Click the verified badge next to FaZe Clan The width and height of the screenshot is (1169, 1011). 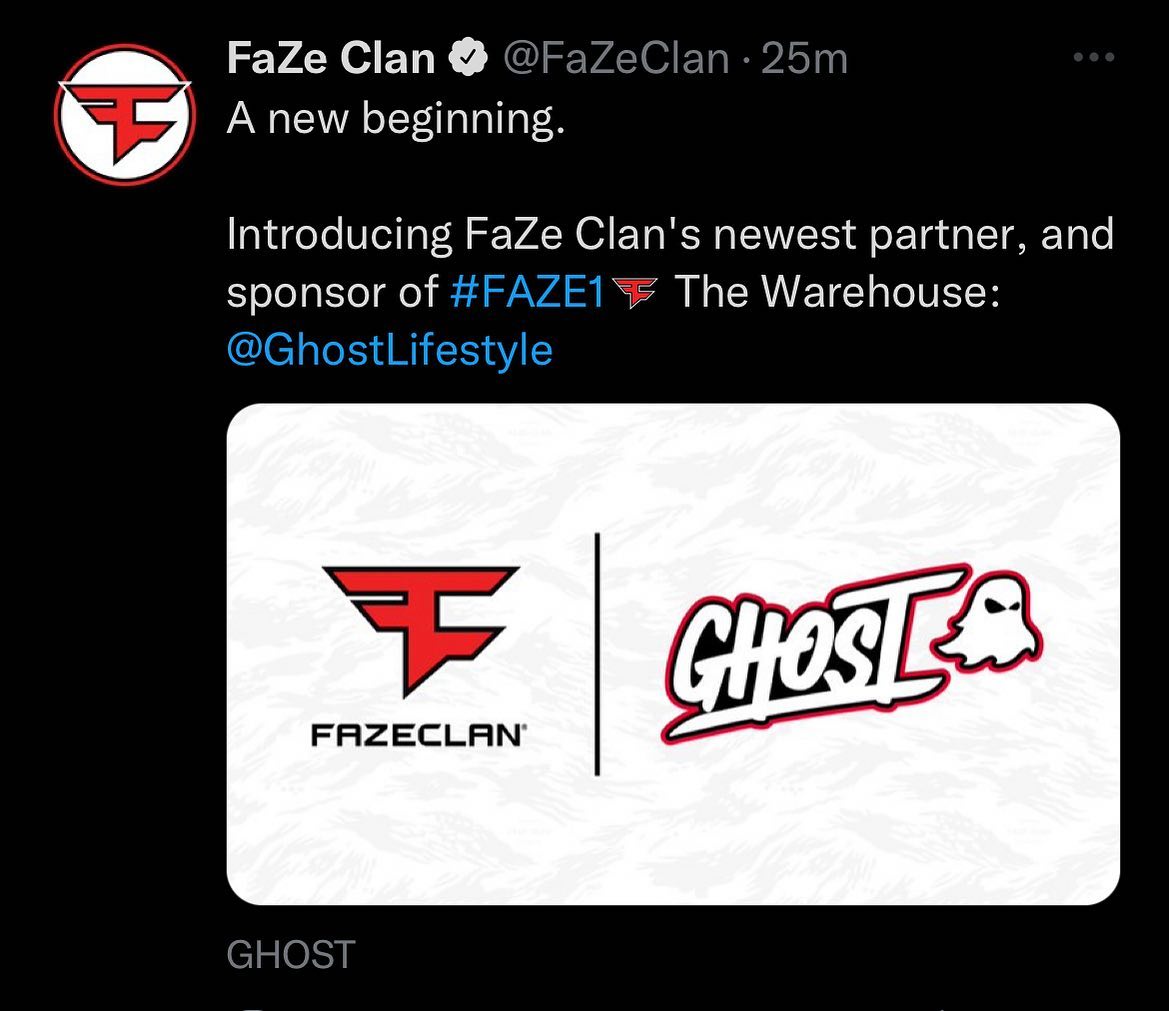(466, 59)
